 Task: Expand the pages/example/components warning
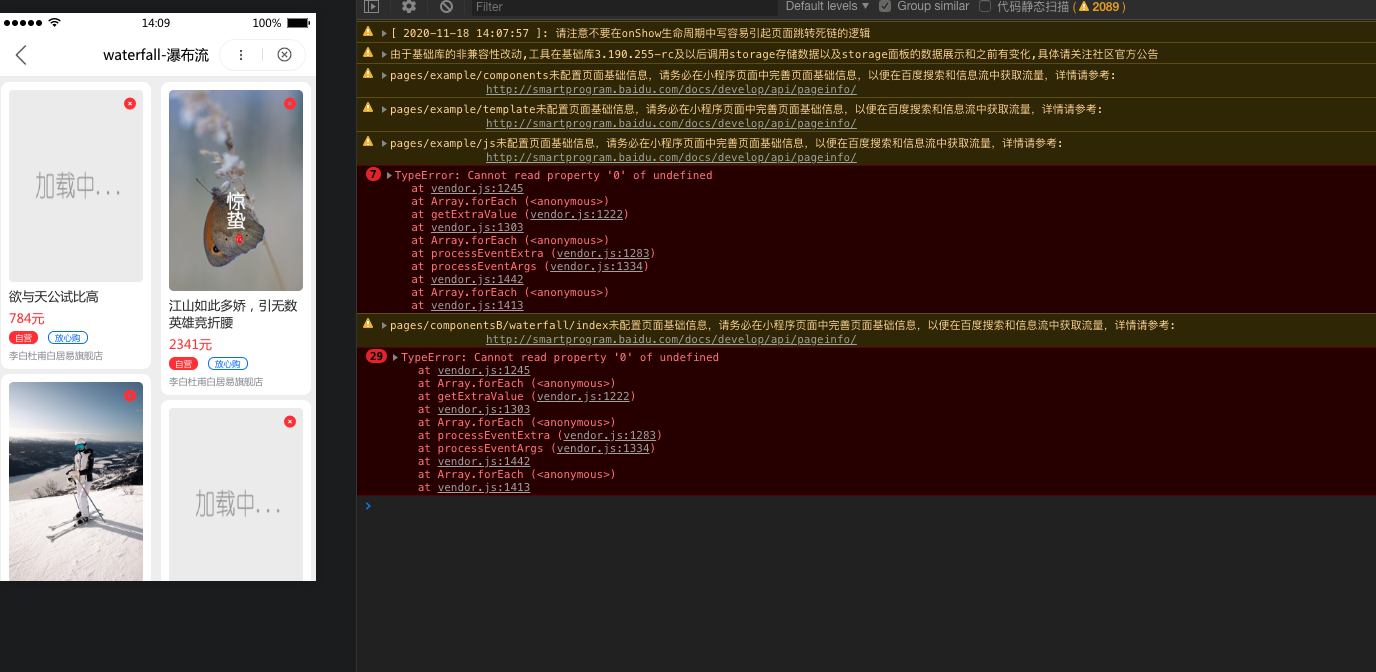(x=383, y=75)
